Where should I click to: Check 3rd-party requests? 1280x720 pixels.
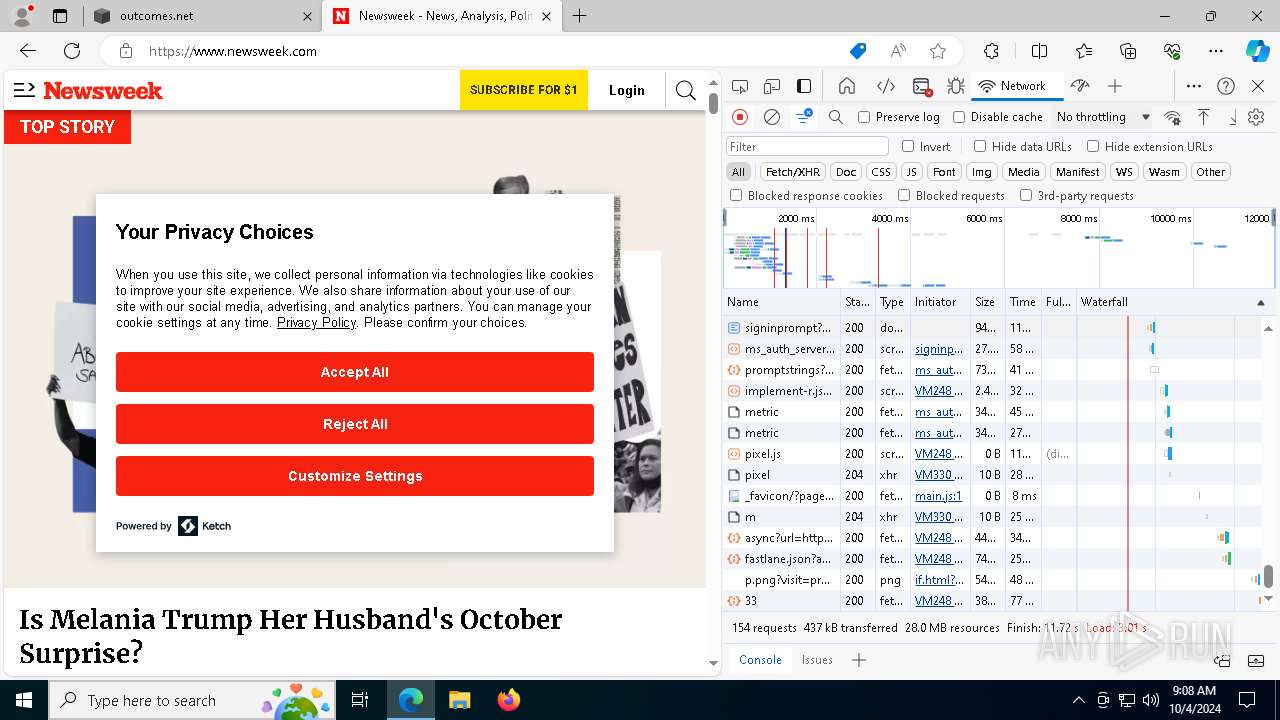click(x=1026, y=196)
